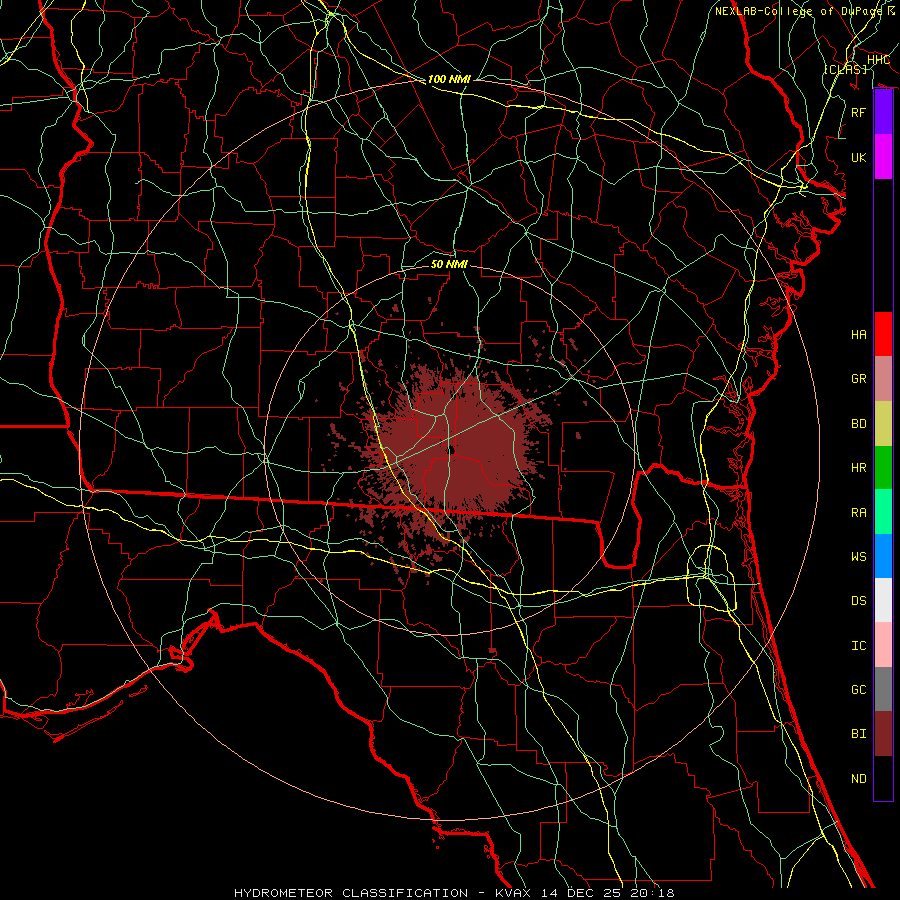Click the radar site center dot
This screenshot has height=900, width=900.
click(451, 451)
